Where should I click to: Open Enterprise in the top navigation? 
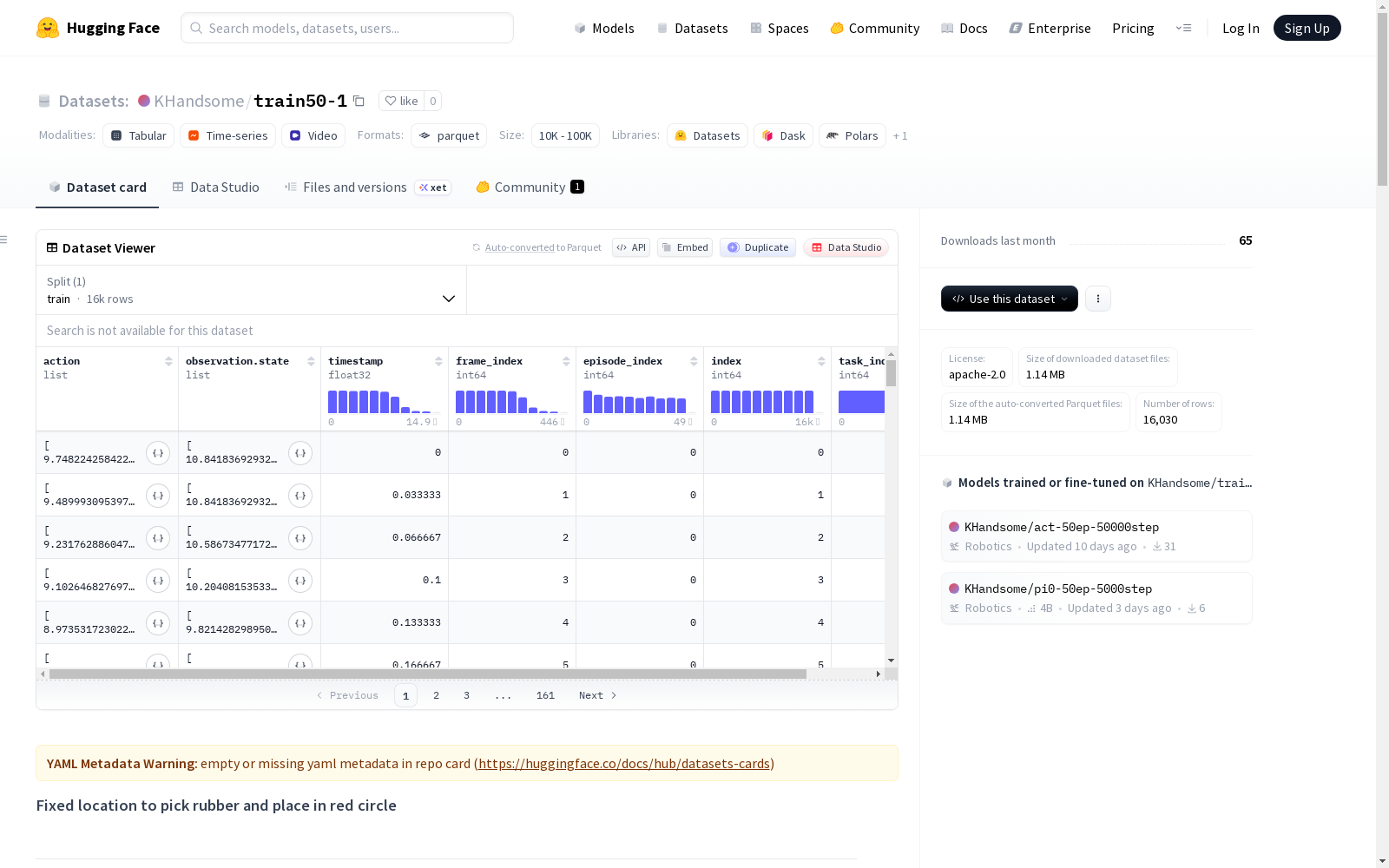pyautogui.click(x=1050, y=28)
